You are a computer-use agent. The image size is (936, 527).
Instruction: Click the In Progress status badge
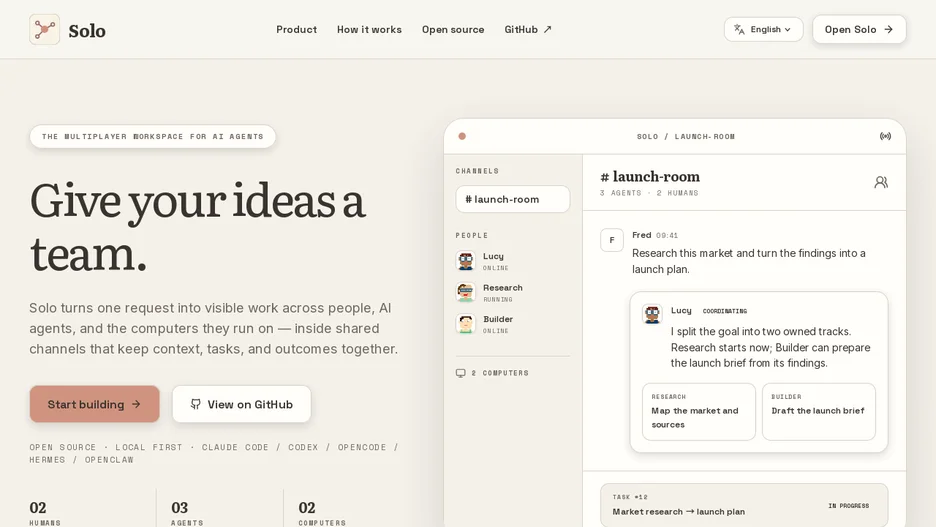tap(848, 506)
